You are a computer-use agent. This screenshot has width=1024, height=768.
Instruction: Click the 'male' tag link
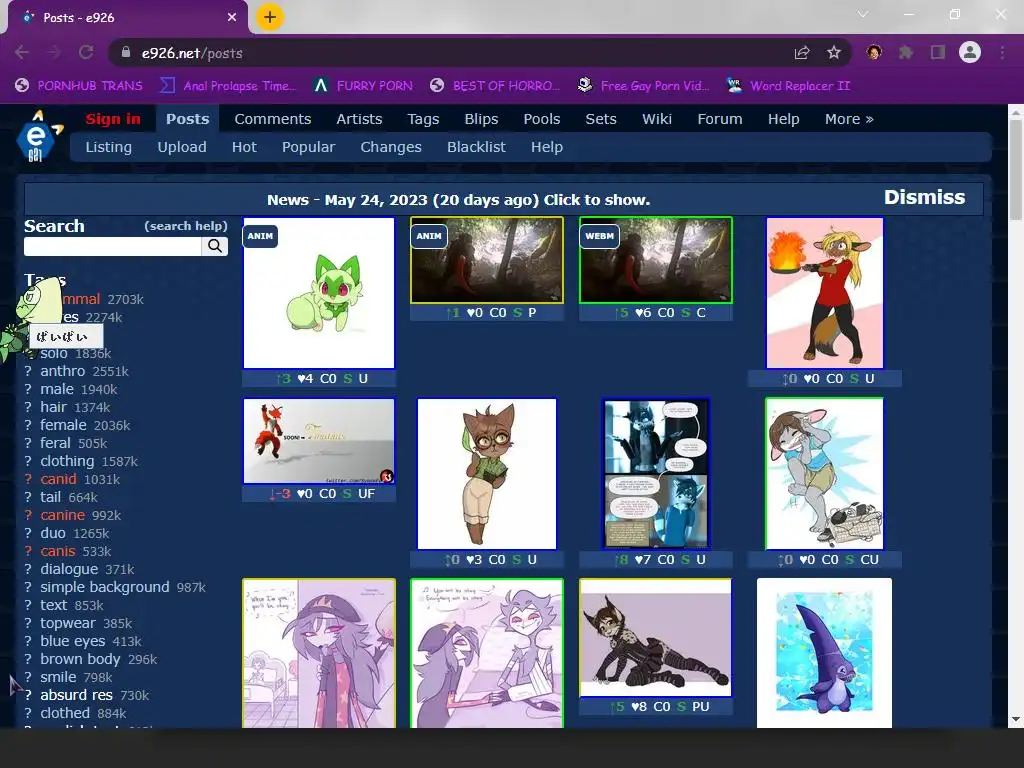click(57, 389)
